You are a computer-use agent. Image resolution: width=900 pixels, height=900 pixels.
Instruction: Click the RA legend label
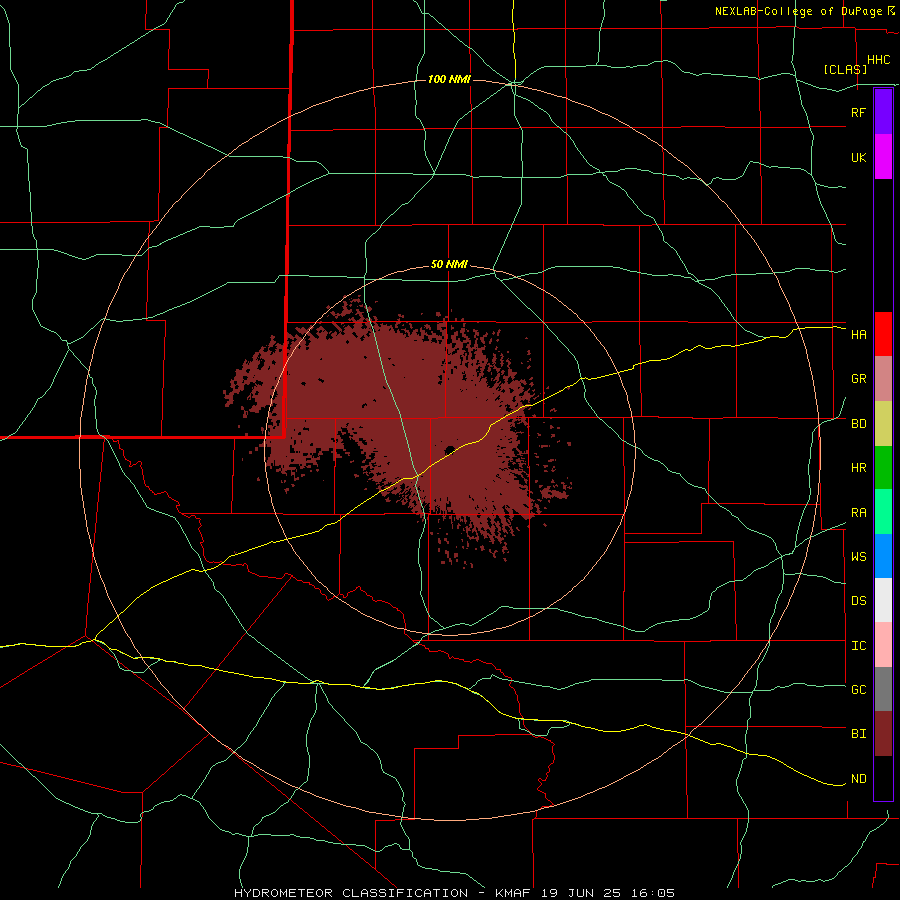(x=859, y=513)
